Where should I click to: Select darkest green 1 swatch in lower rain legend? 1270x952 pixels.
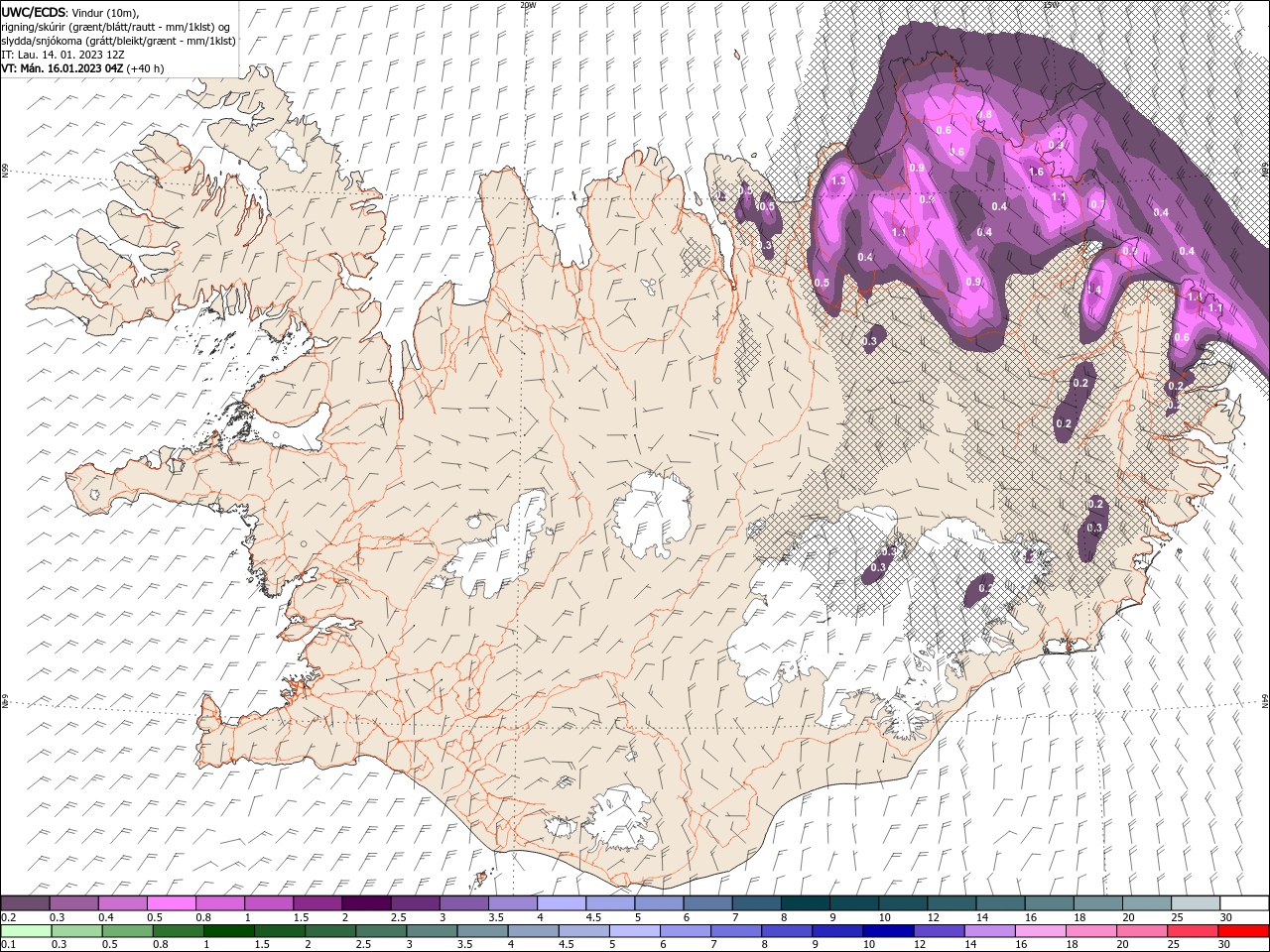[x=228, y=930]
